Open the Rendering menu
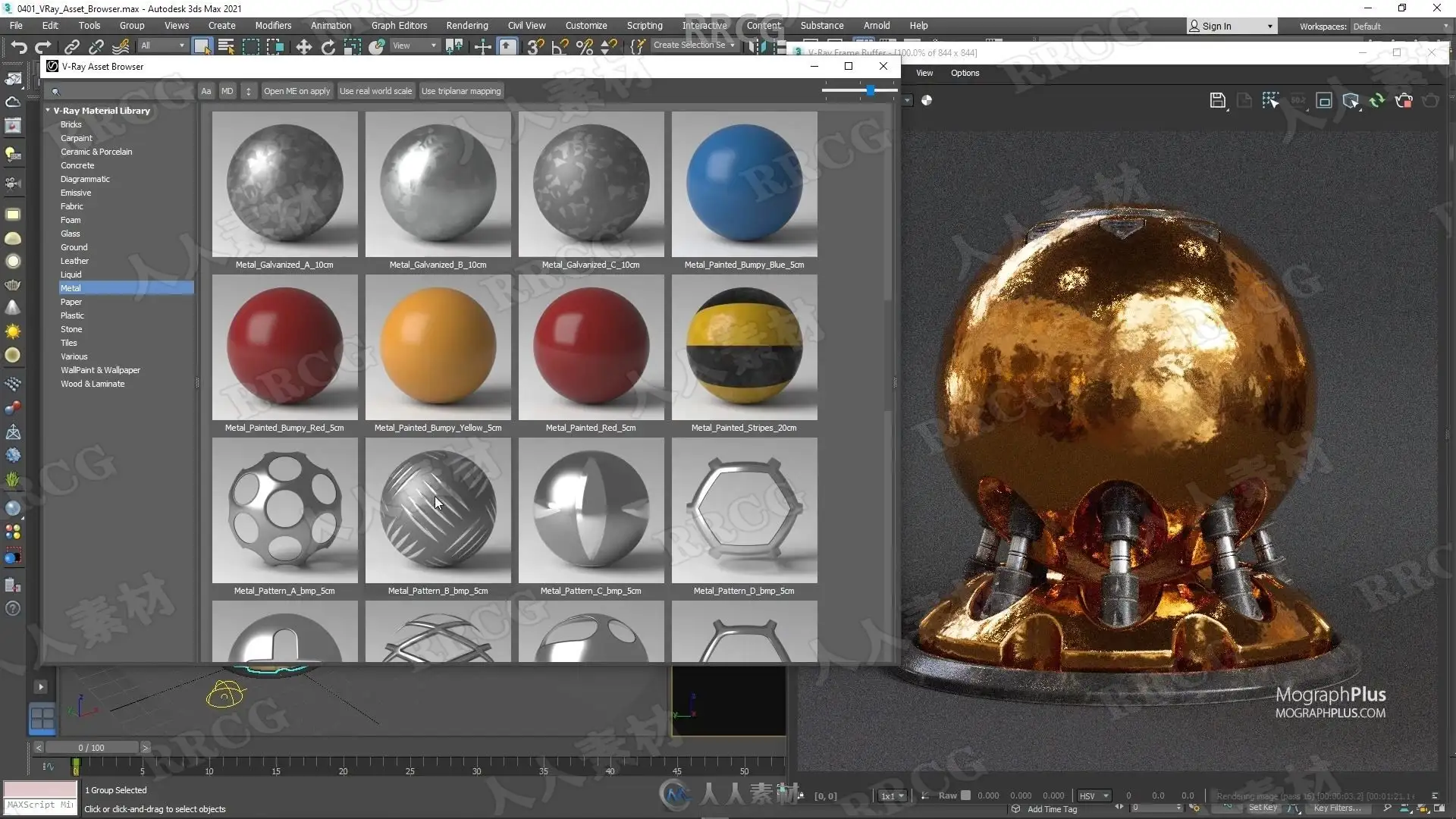Image resolution: width=1456 pixels, height=819 pixels. tap(467, 26)
